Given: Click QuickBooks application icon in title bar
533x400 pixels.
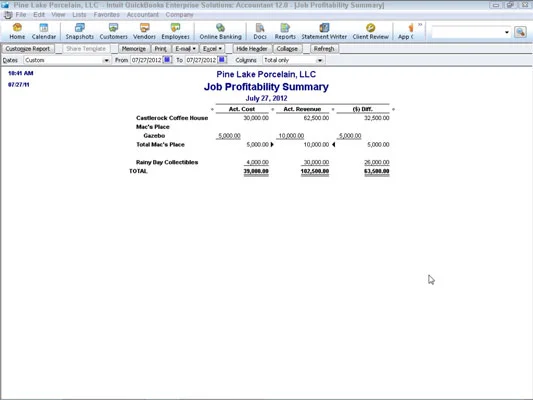Looking at the screenshot, I should click(5, 5).
